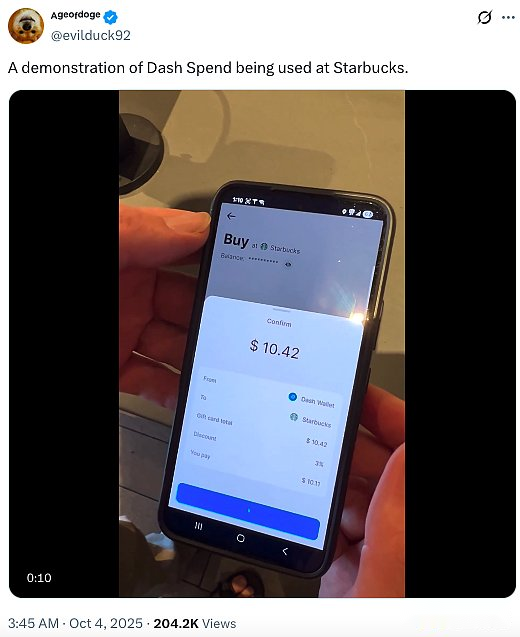Click the Ageofdoge display name
520x637 pixels.
(x=76, y=15)
